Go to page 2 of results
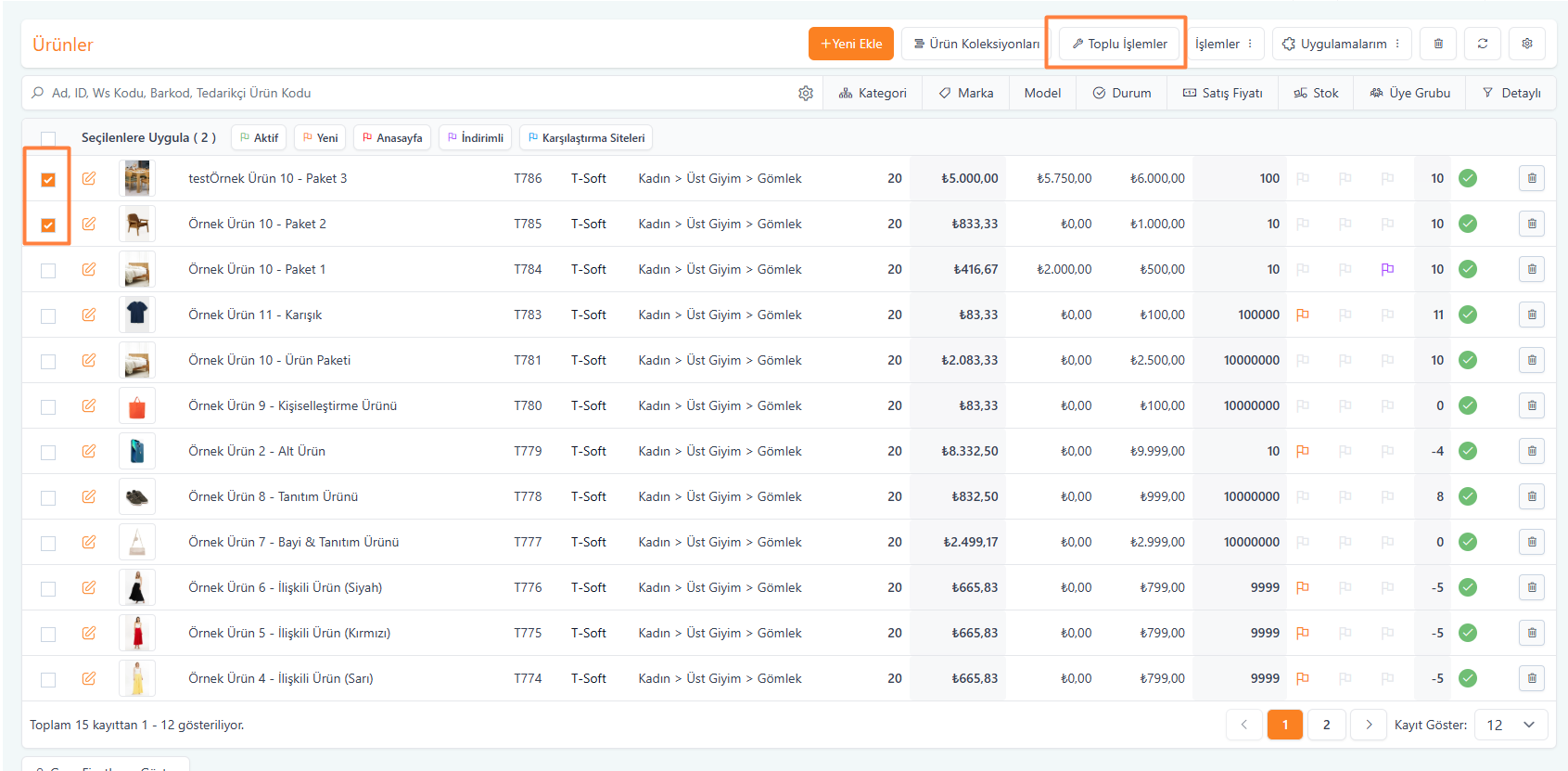Viewport: 1568px width, 771px height. coord(1326,725)
